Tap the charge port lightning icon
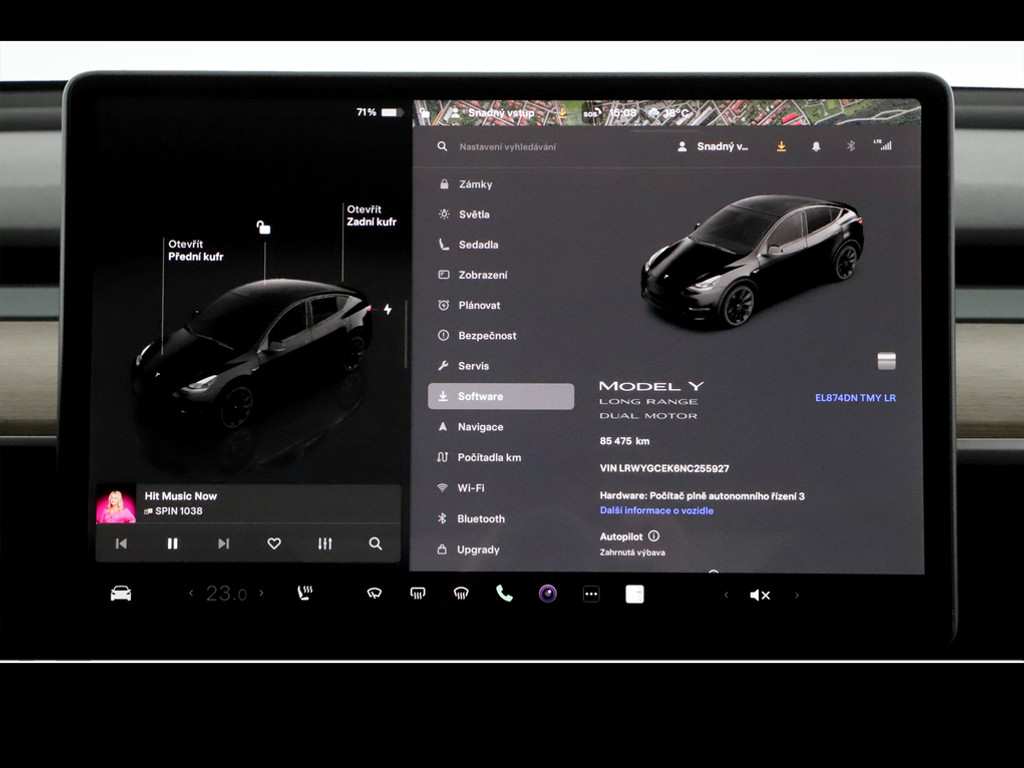 (388, 309)
